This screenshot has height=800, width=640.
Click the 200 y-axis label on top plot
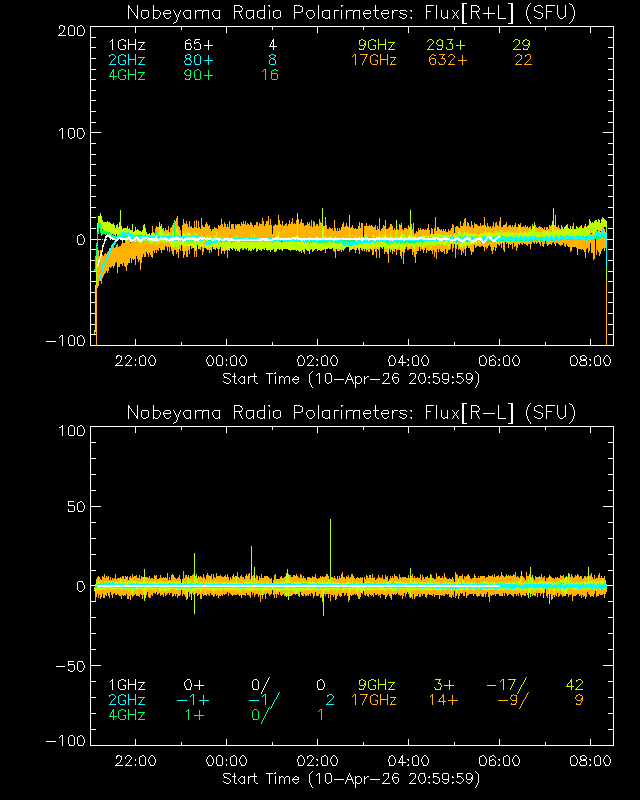pyautogui.click(x=70, y=31)
